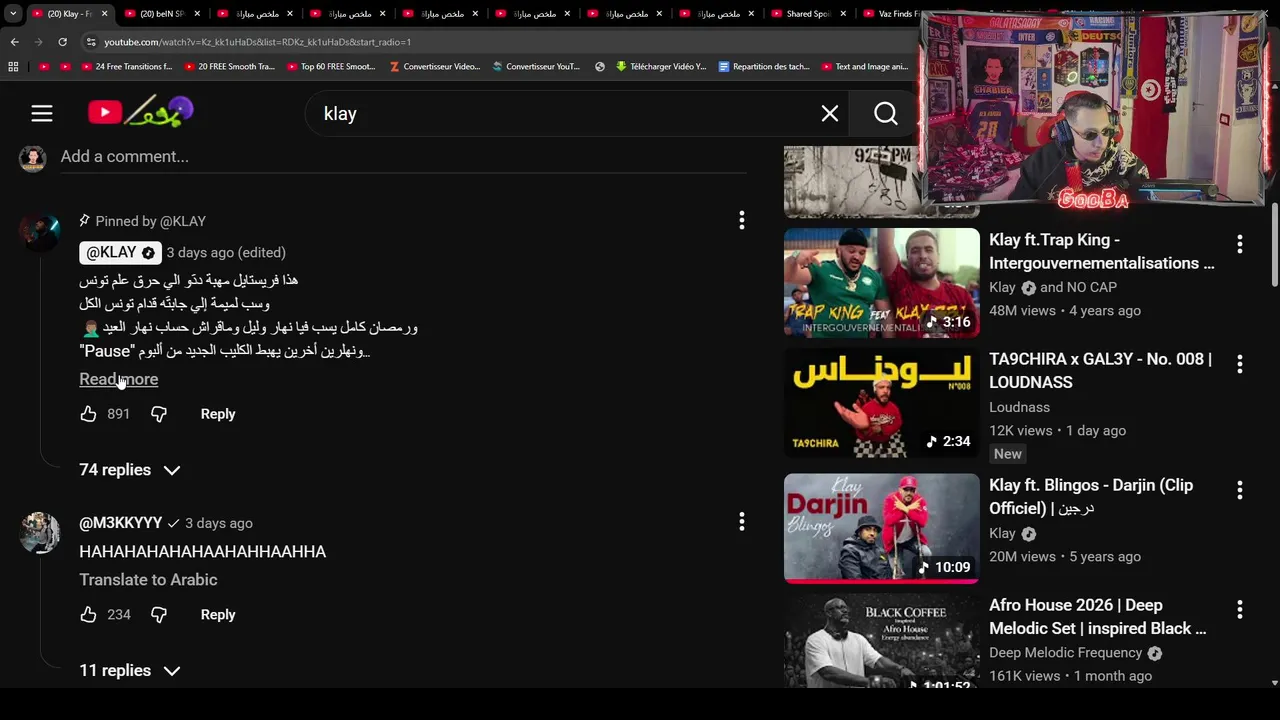Open the browser apps grid shortcut
This screenshot has width=1280, height=720.
[13, 67]
